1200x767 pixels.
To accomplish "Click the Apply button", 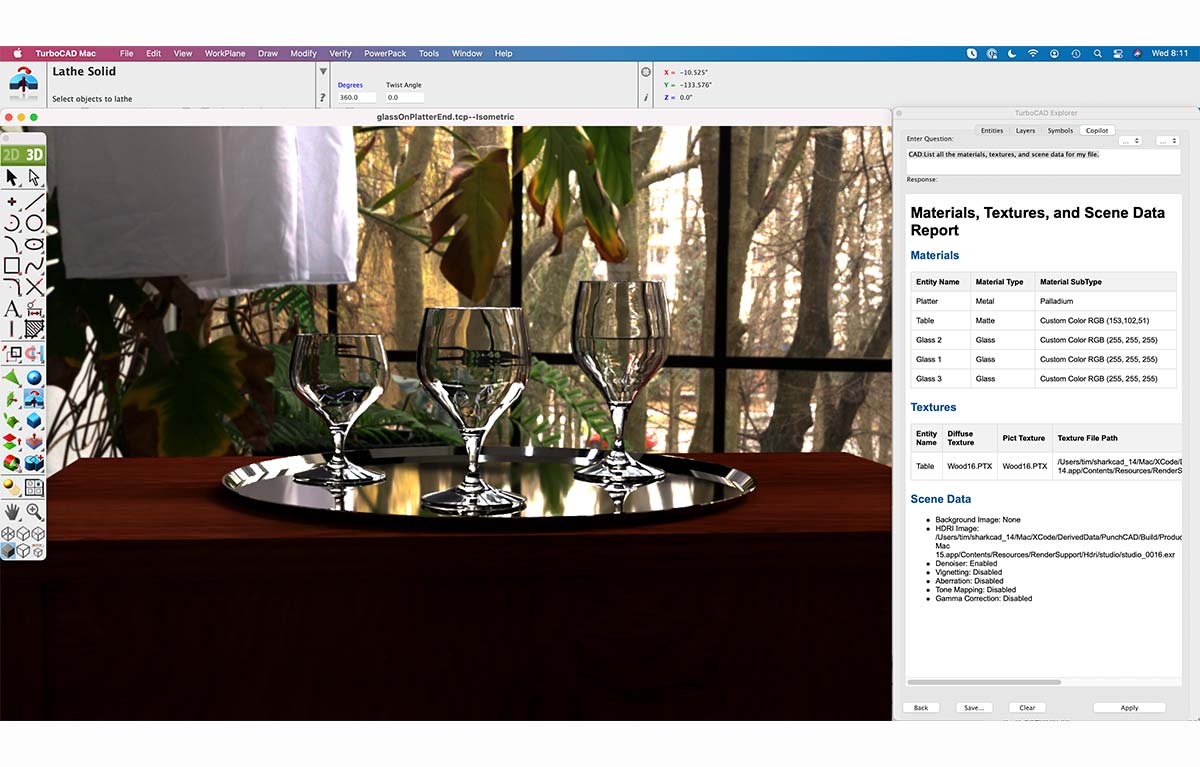I will [1129, 707].
